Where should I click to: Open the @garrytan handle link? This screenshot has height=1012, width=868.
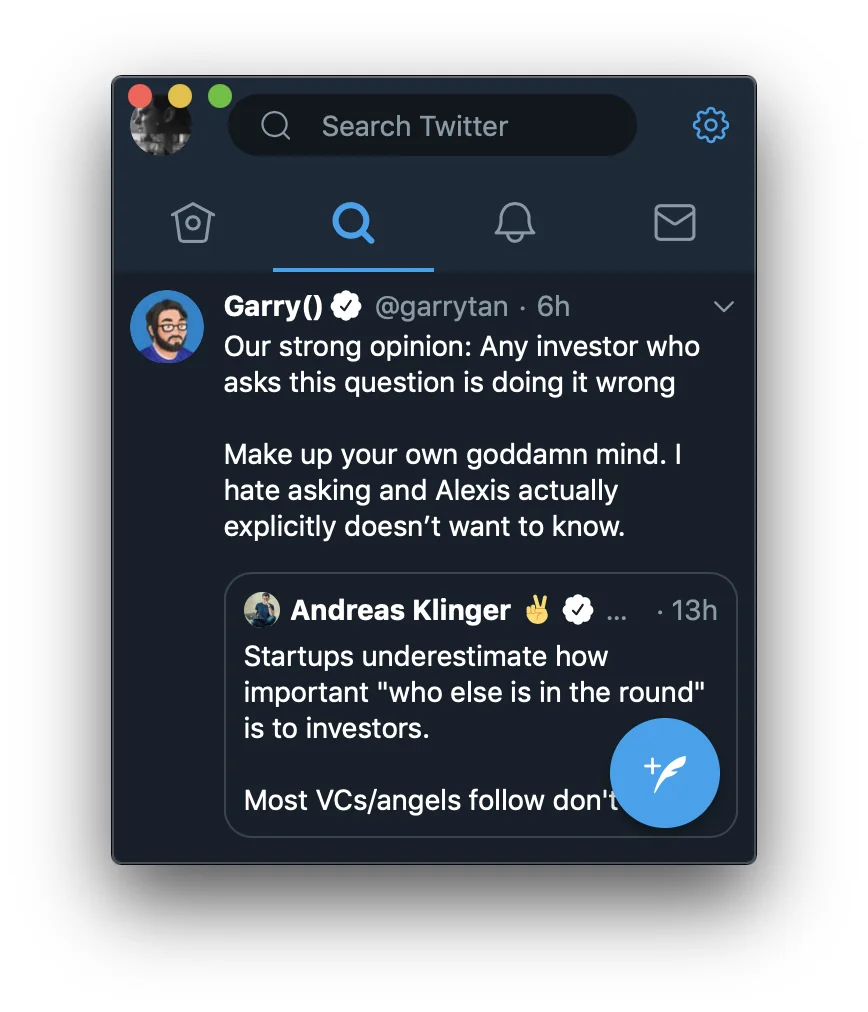tap(441, 307)
